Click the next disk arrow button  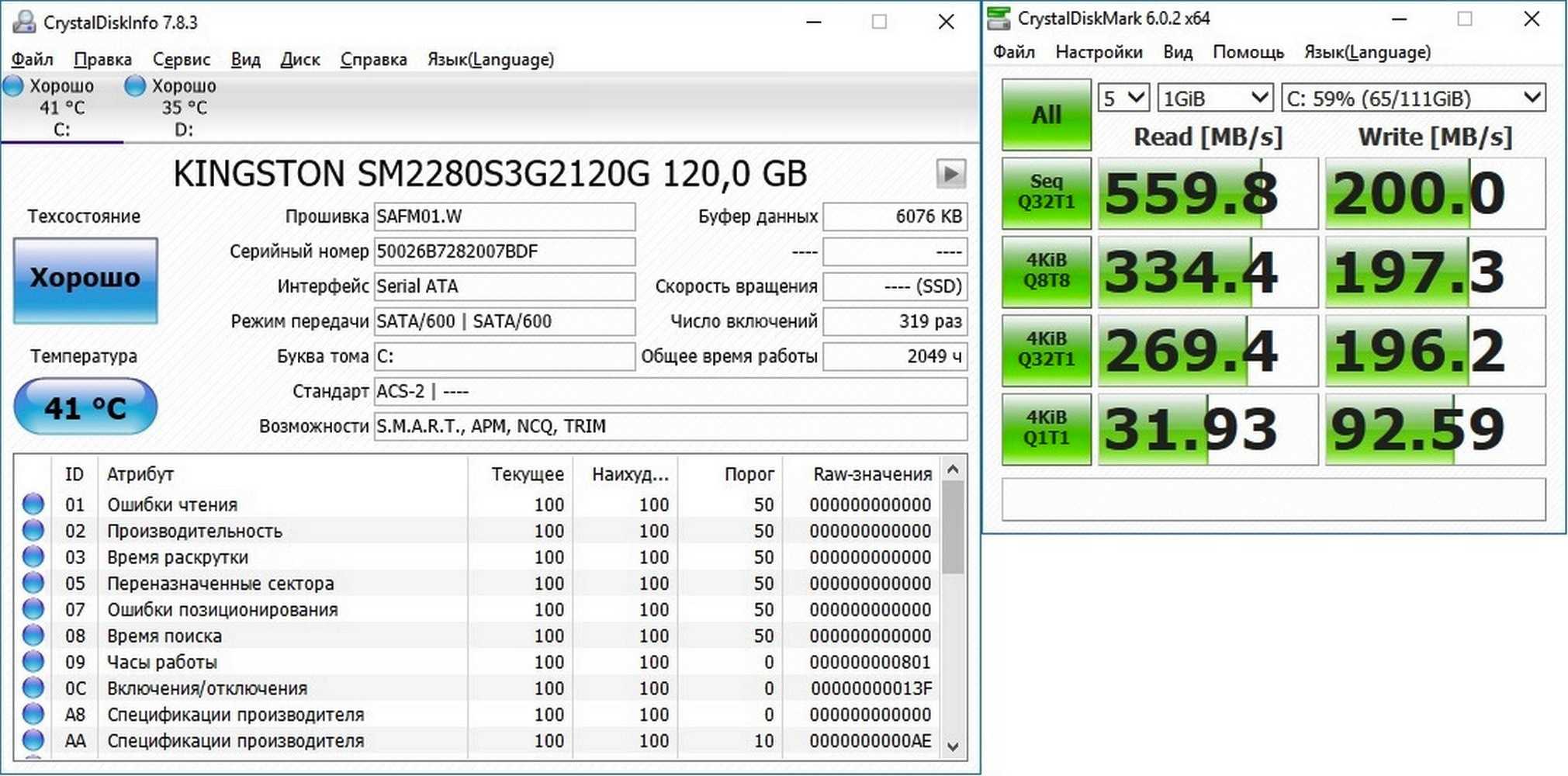coord(950,174)
